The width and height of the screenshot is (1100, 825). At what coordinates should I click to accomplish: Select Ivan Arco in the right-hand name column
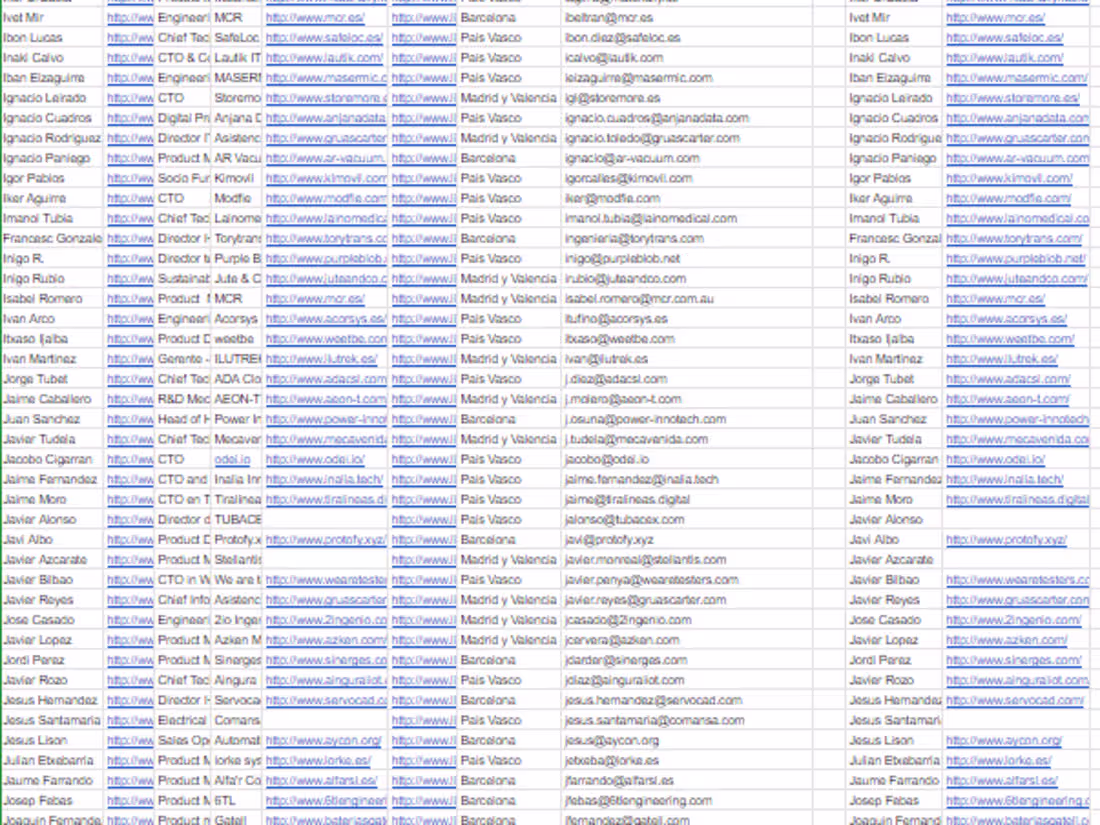(875, 319)
